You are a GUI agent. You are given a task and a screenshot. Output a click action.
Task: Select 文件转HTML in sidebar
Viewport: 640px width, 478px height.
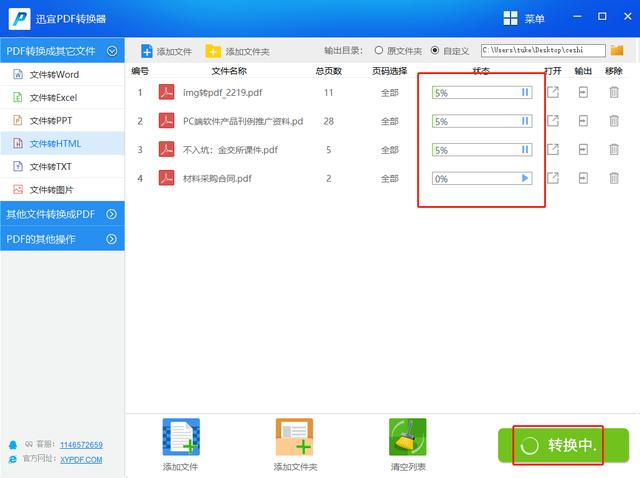(62, 143)
